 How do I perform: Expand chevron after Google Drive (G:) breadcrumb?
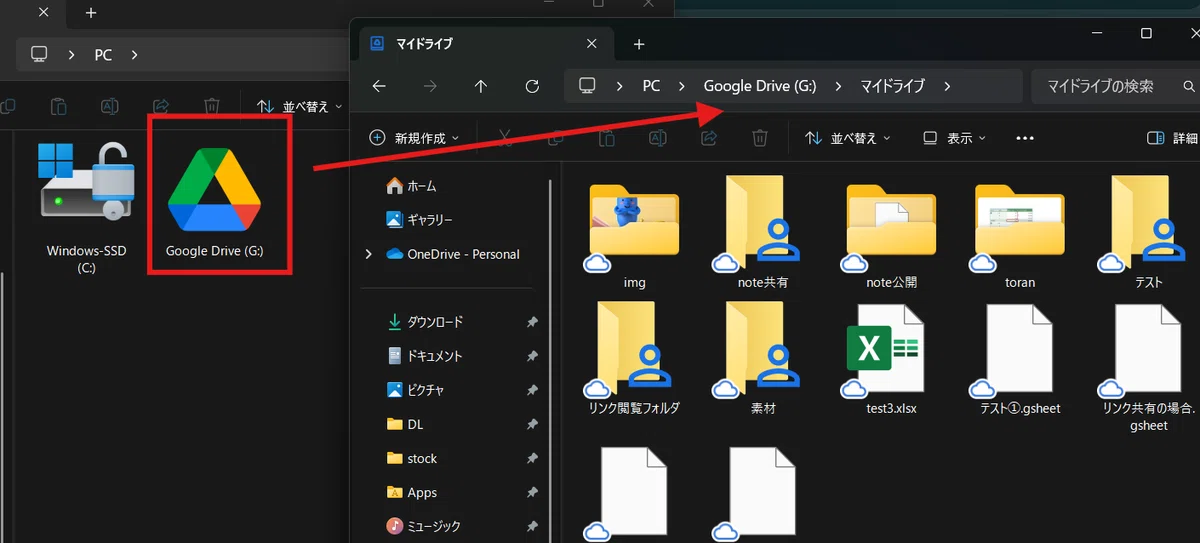pos(838,86)
